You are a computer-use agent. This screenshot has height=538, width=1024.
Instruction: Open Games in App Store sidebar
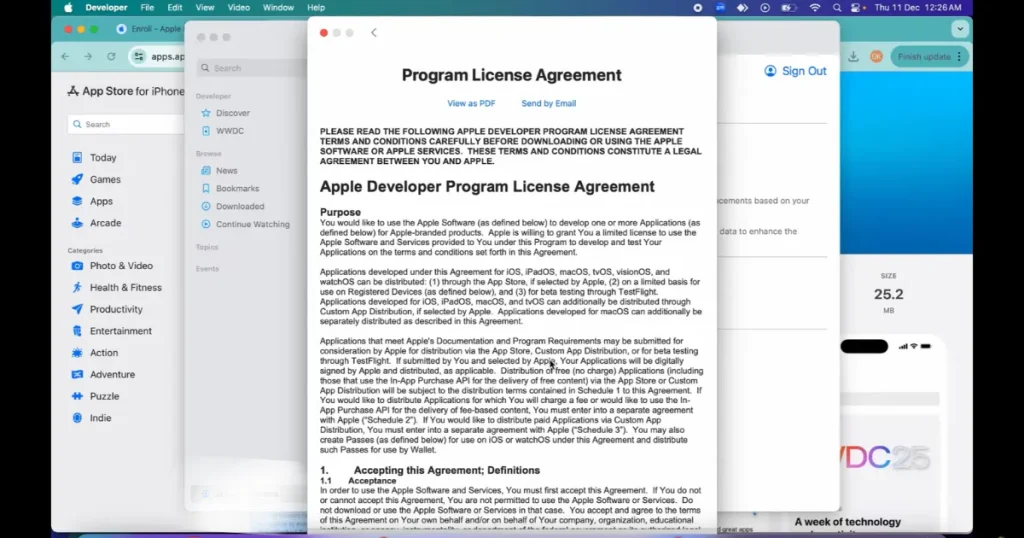coord(105,180)
